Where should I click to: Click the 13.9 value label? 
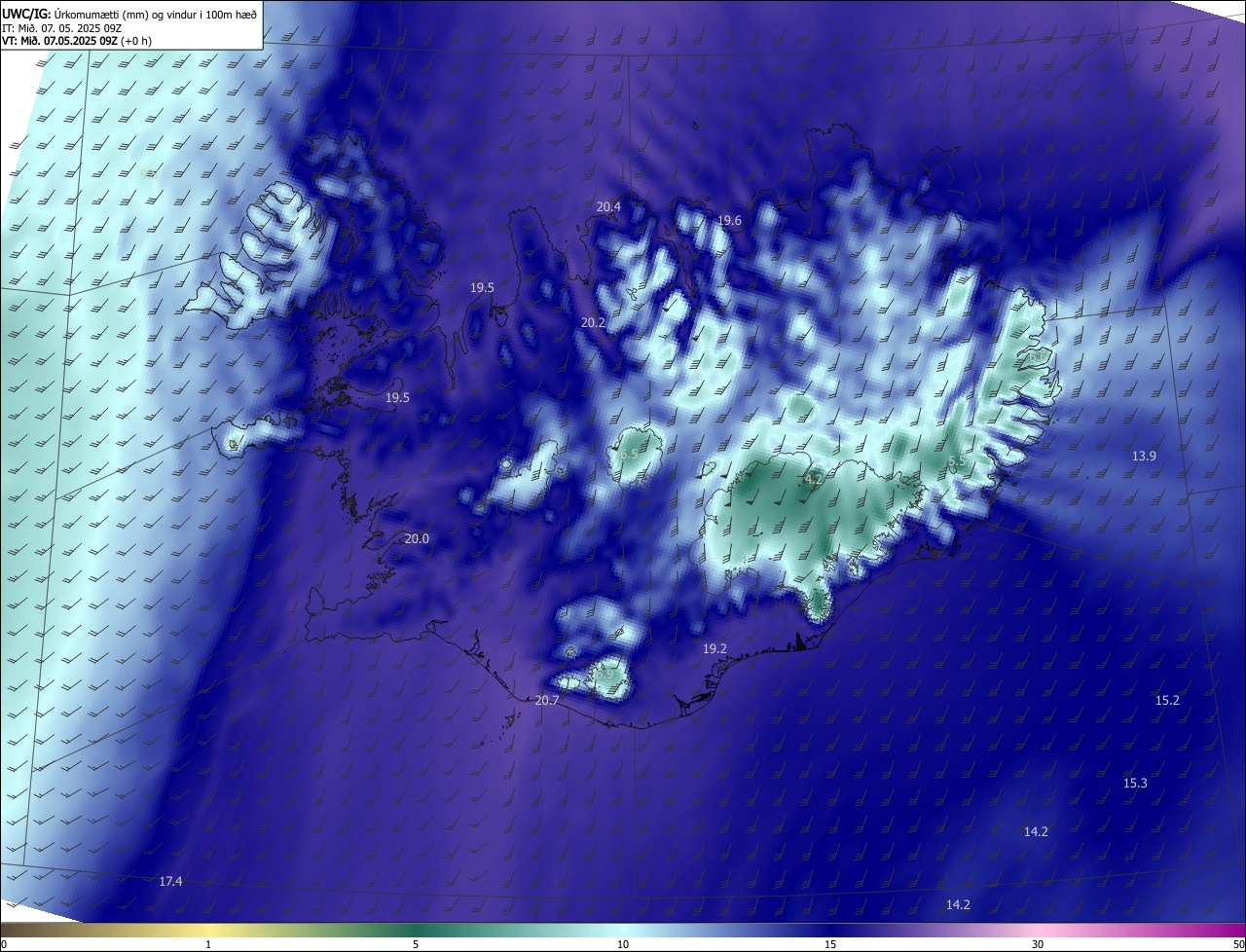tap(1144, 457)
